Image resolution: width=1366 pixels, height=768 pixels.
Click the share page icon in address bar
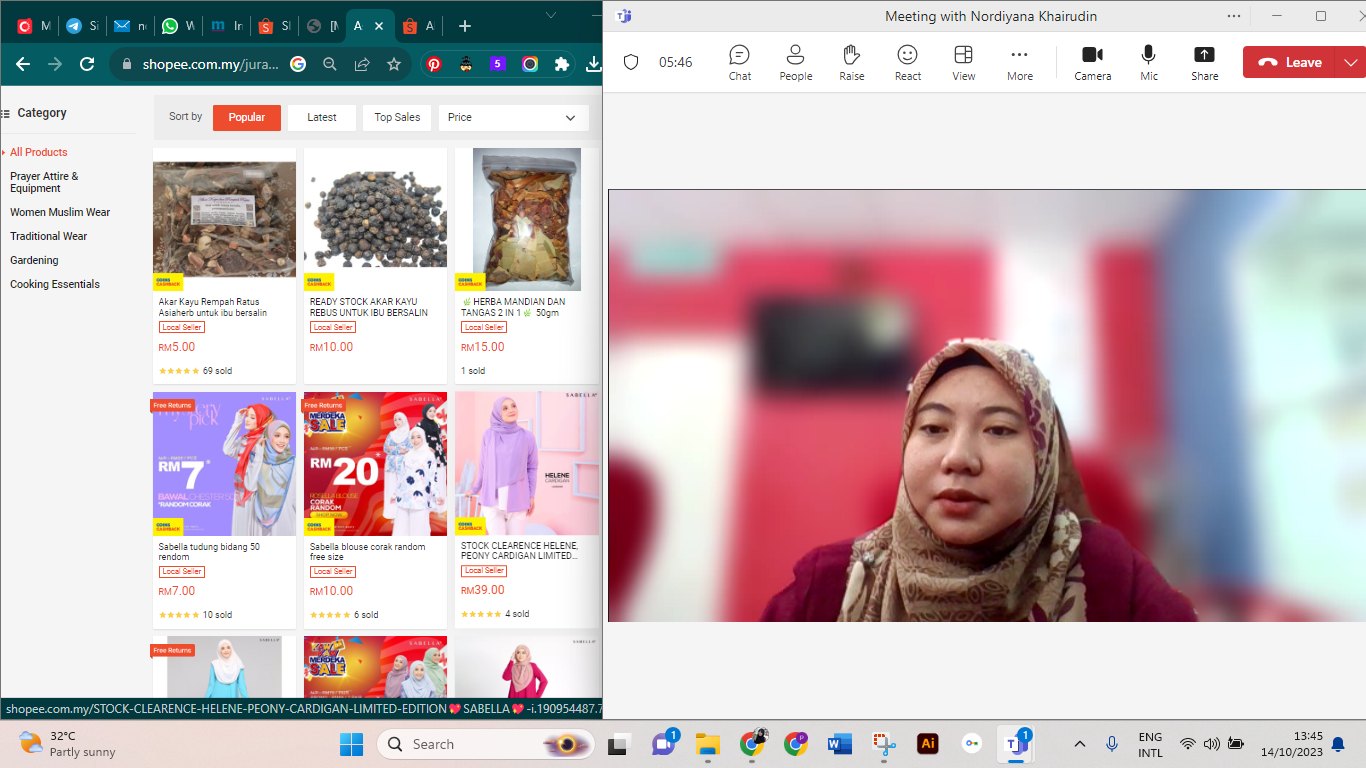362,64
